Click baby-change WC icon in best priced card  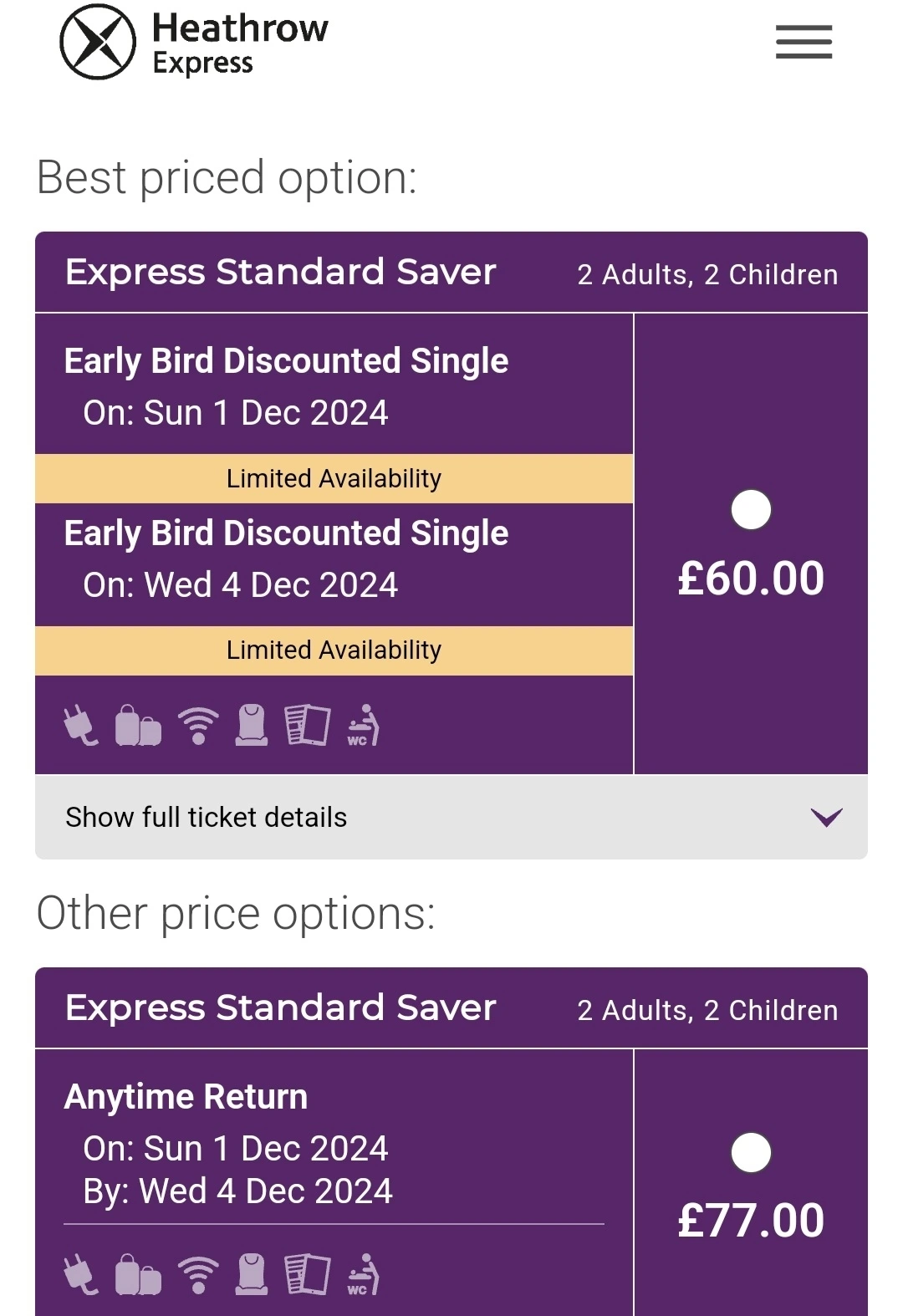364,725
